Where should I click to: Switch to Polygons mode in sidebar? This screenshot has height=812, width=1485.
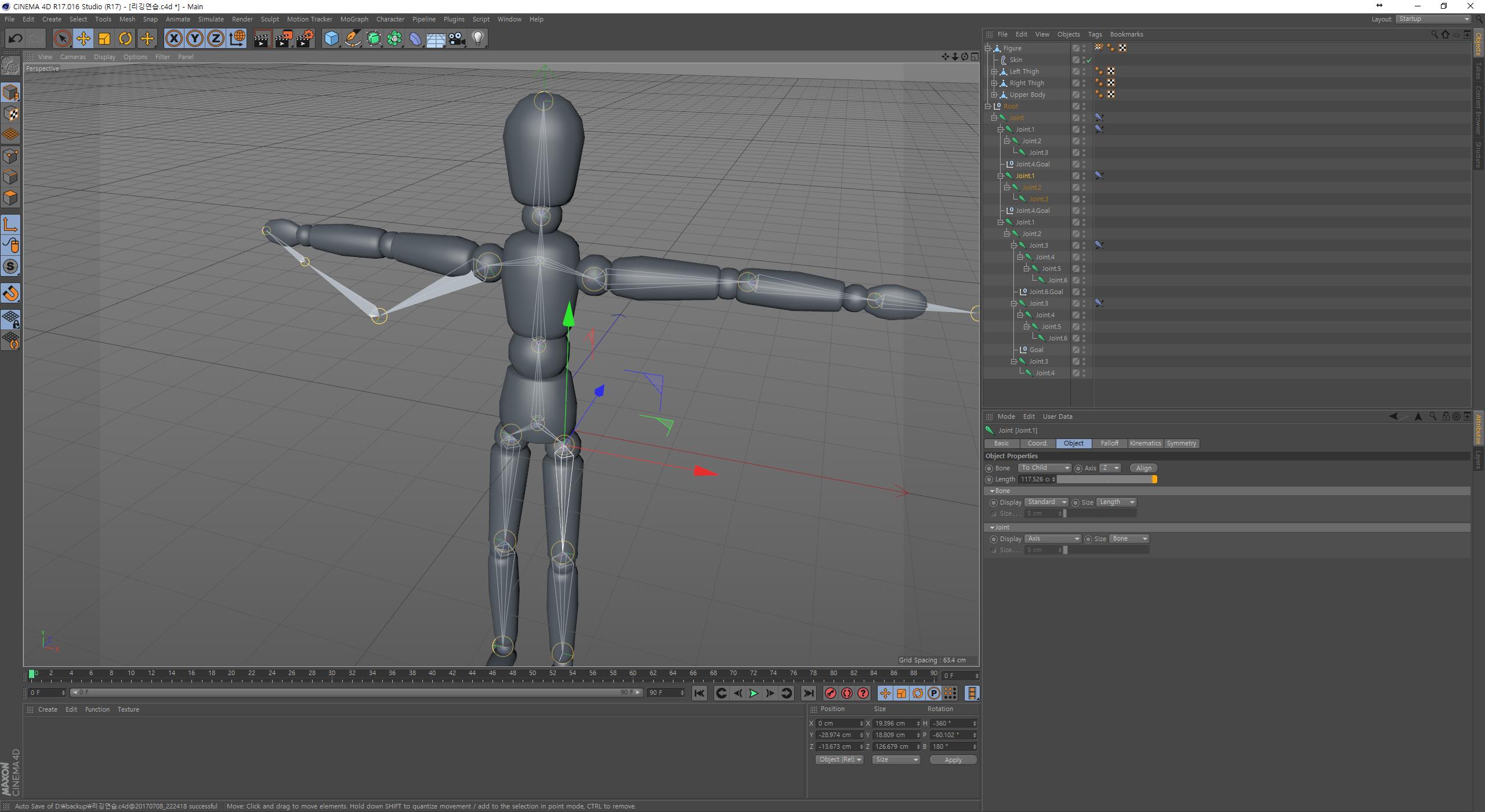(10, 198)
